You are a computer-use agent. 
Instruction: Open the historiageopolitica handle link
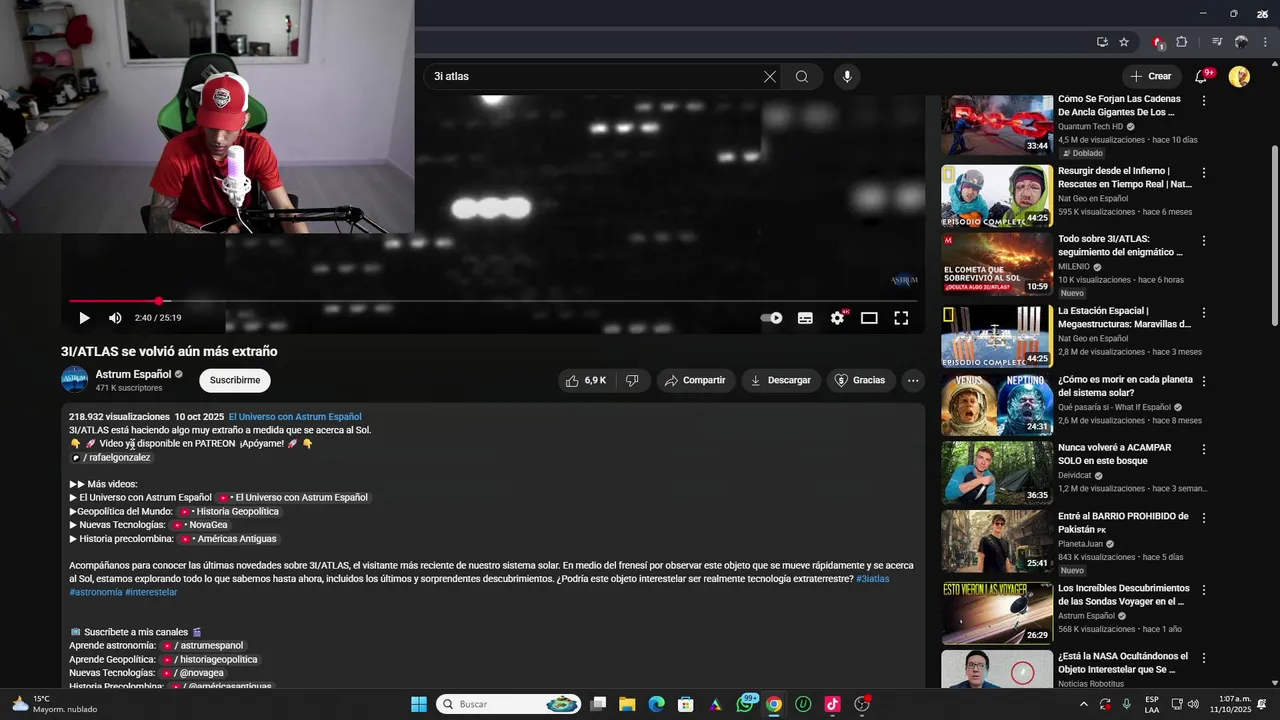210,660
